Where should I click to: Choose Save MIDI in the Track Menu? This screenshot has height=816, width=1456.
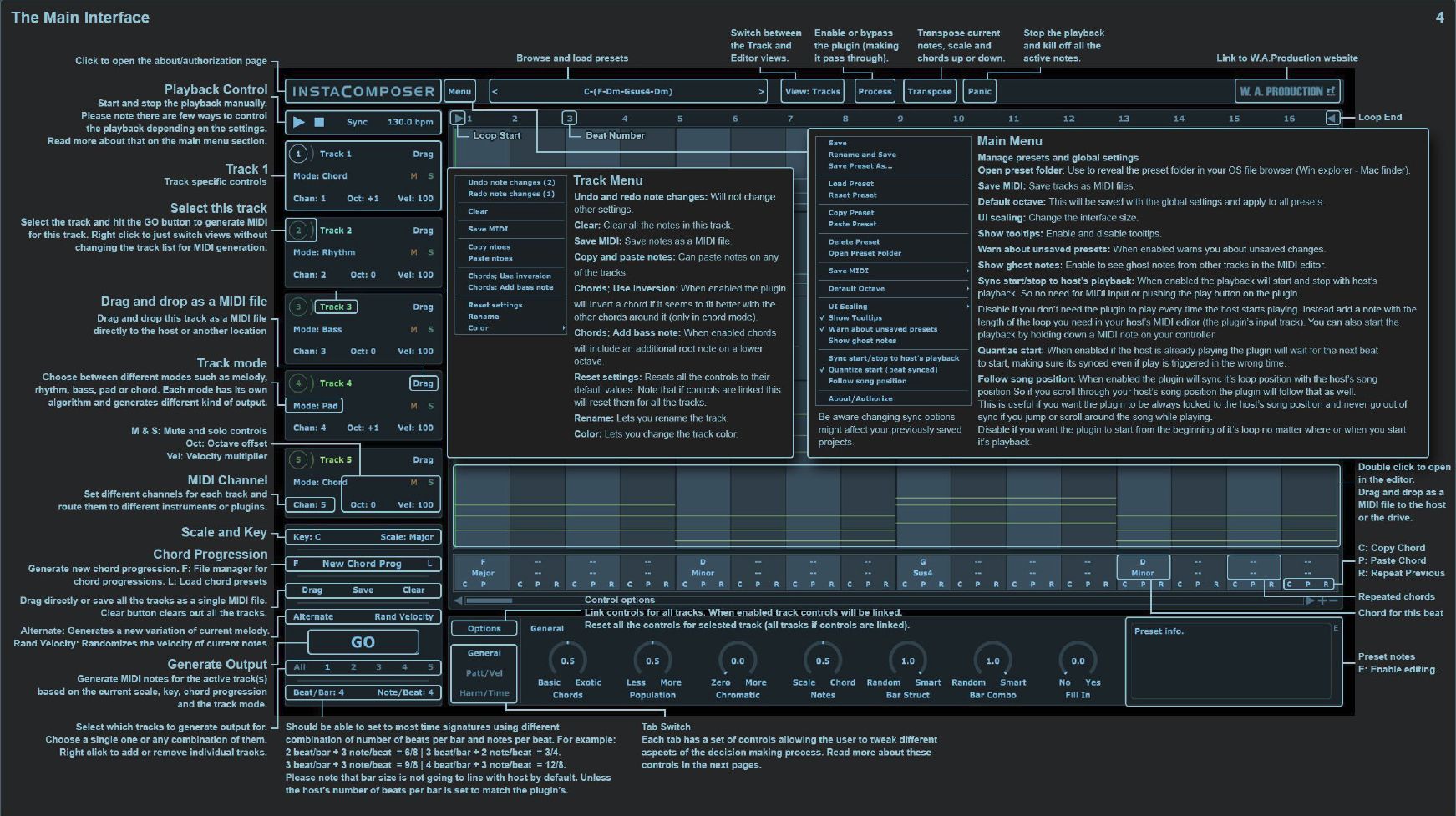tap(488, 229)
